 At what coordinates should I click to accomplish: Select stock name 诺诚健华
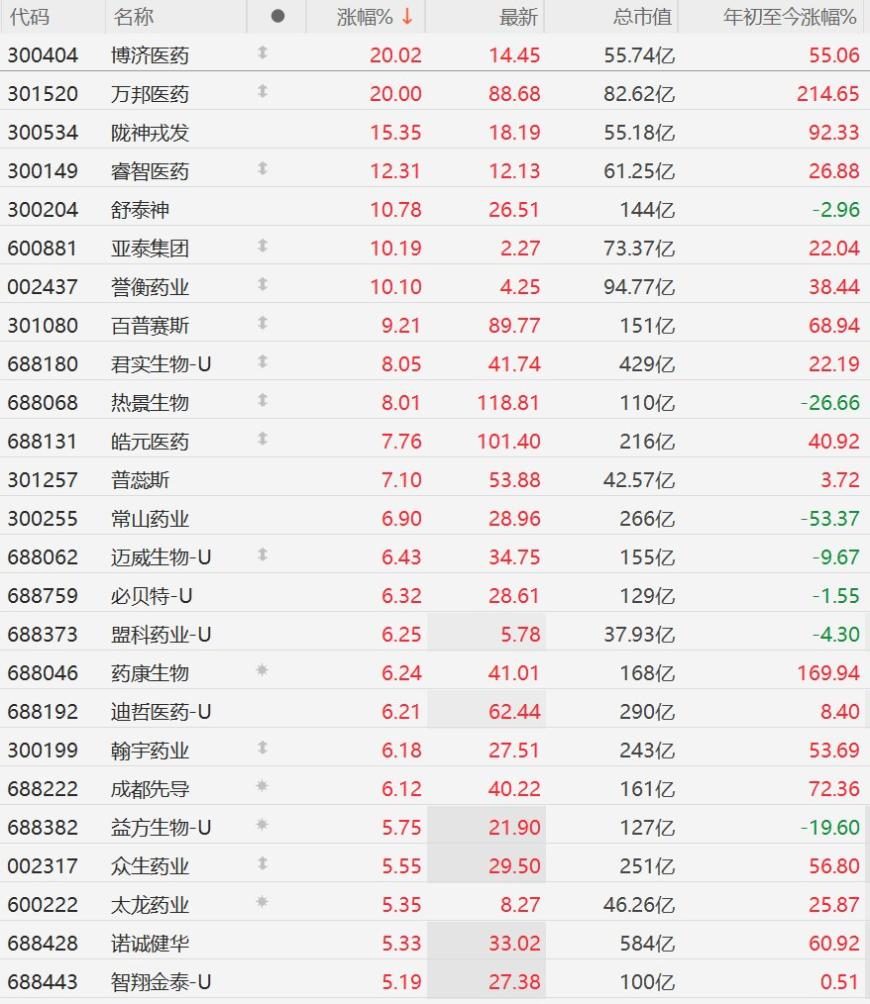[150, 943]
